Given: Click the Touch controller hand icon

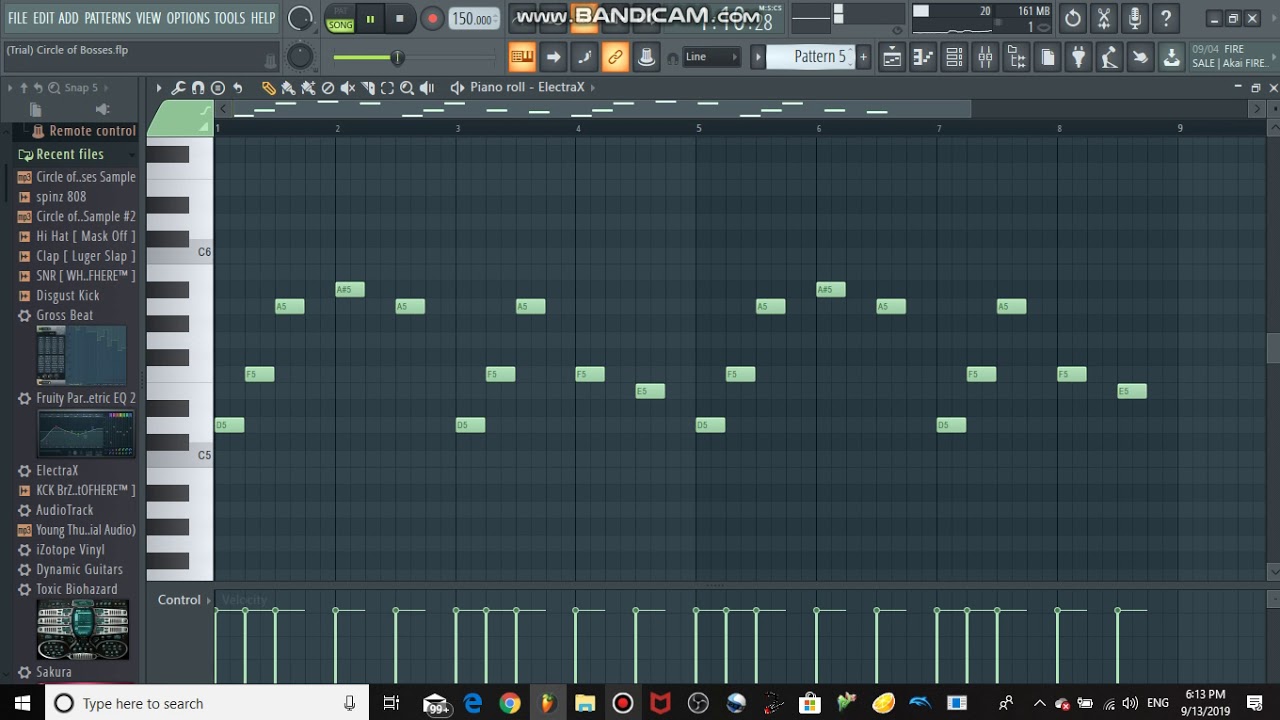Looking at the screenshot, I should pos(1140,57).
